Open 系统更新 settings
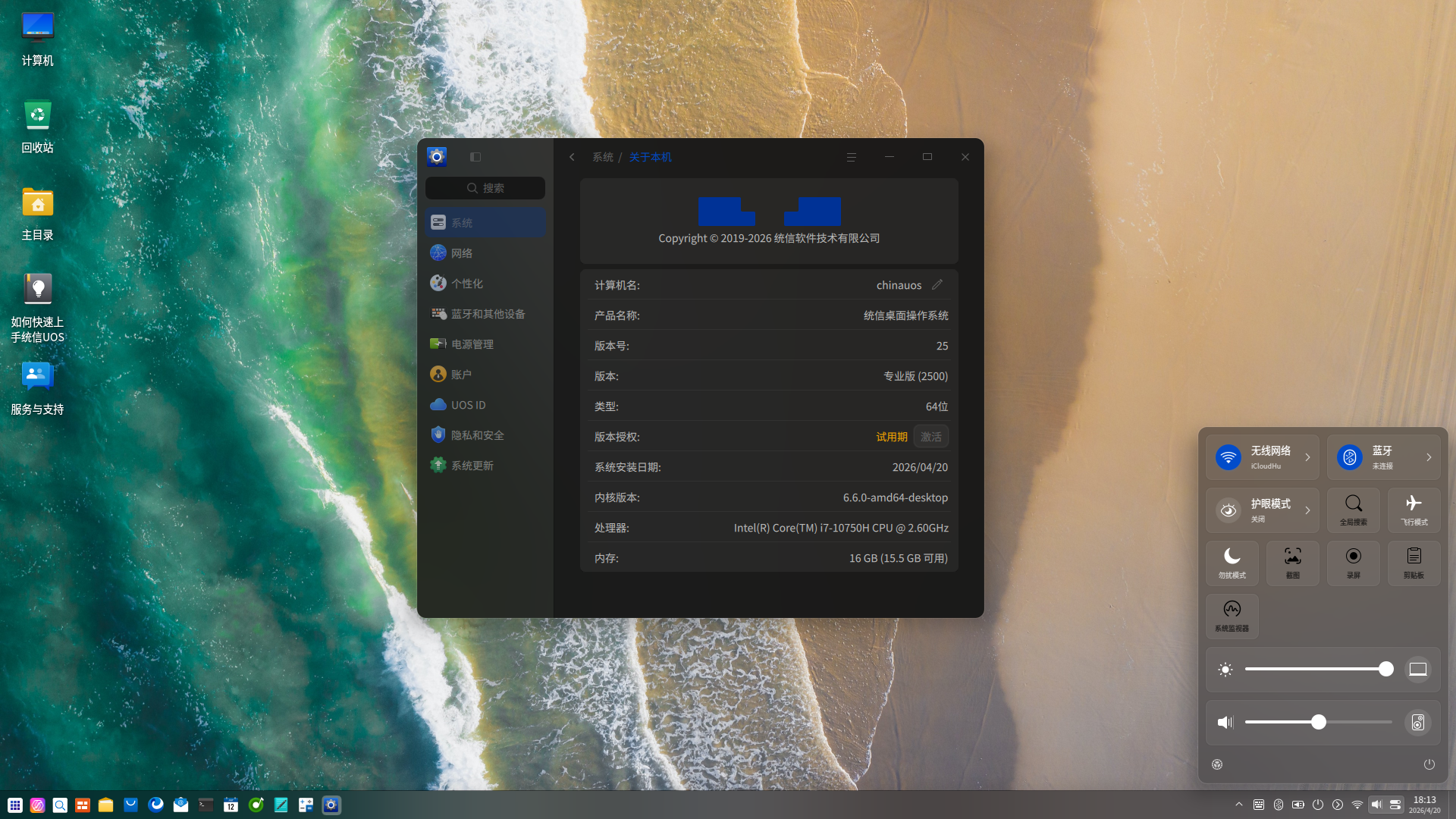 click(485, 466)
